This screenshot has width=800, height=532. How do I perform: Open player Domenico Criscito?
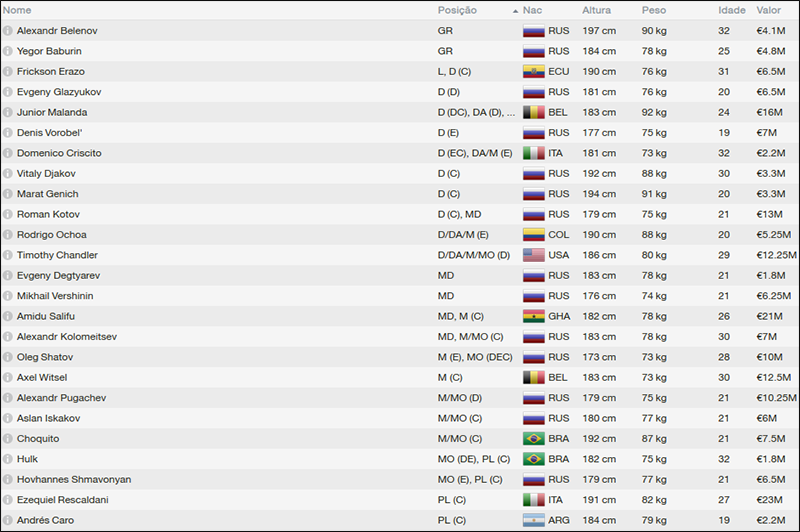(59, 153)
